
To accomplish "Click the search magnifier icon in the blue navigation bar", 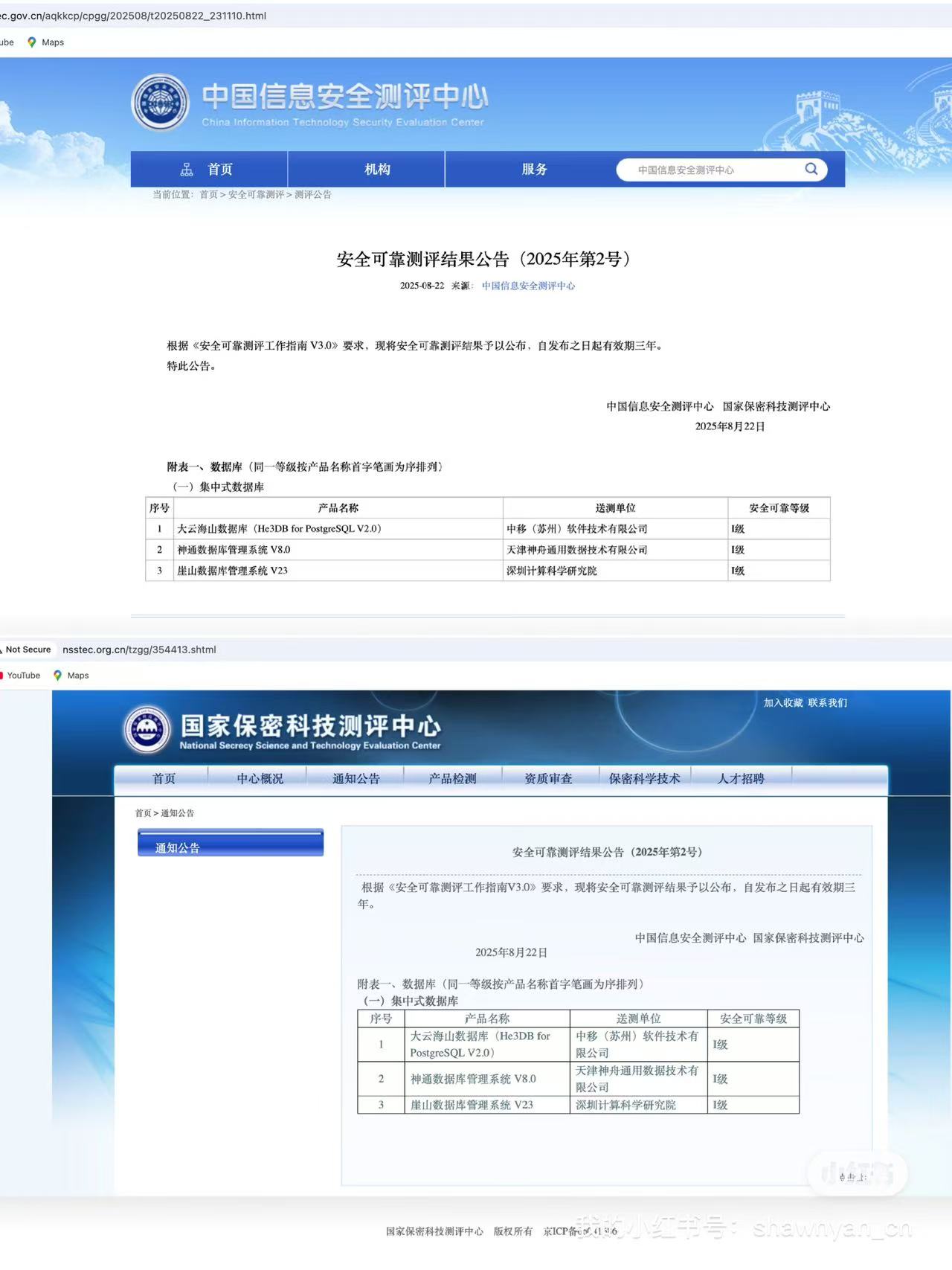I will click(811, 169).
